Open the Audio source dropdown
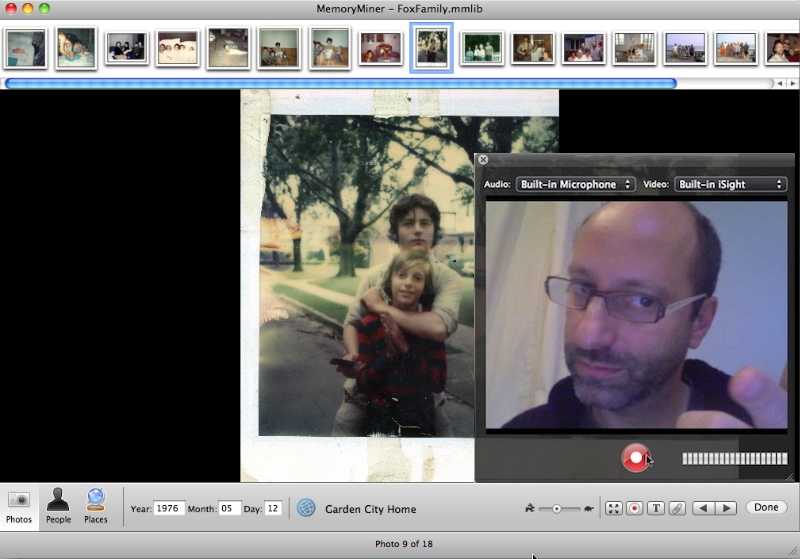 [575, 185]
